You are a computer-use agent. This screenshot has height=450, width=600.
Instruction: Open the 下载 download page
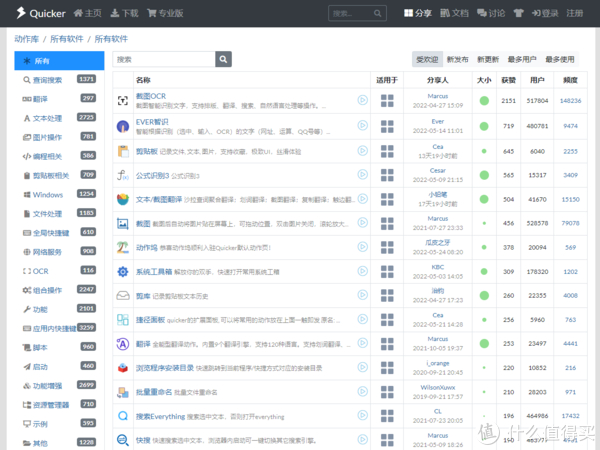pyautogui.click(x=124, y=13)
